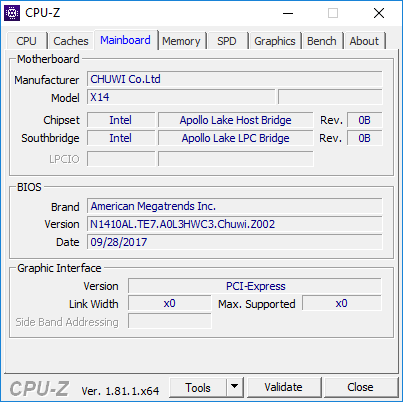
Task: Select the Mainboard tab
Action: point(125,40)
